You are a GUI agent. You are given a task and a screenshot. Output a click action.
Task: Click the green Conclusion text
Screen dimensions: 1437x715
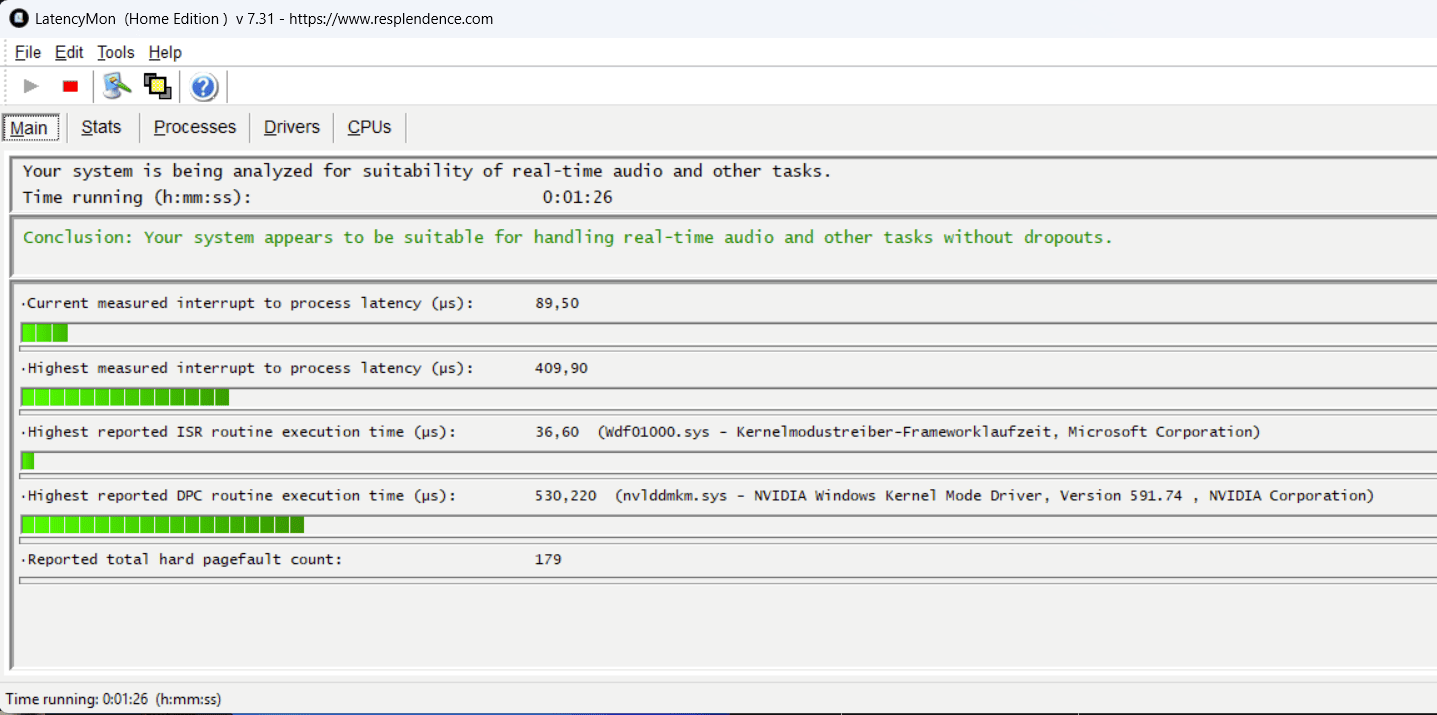567,238
